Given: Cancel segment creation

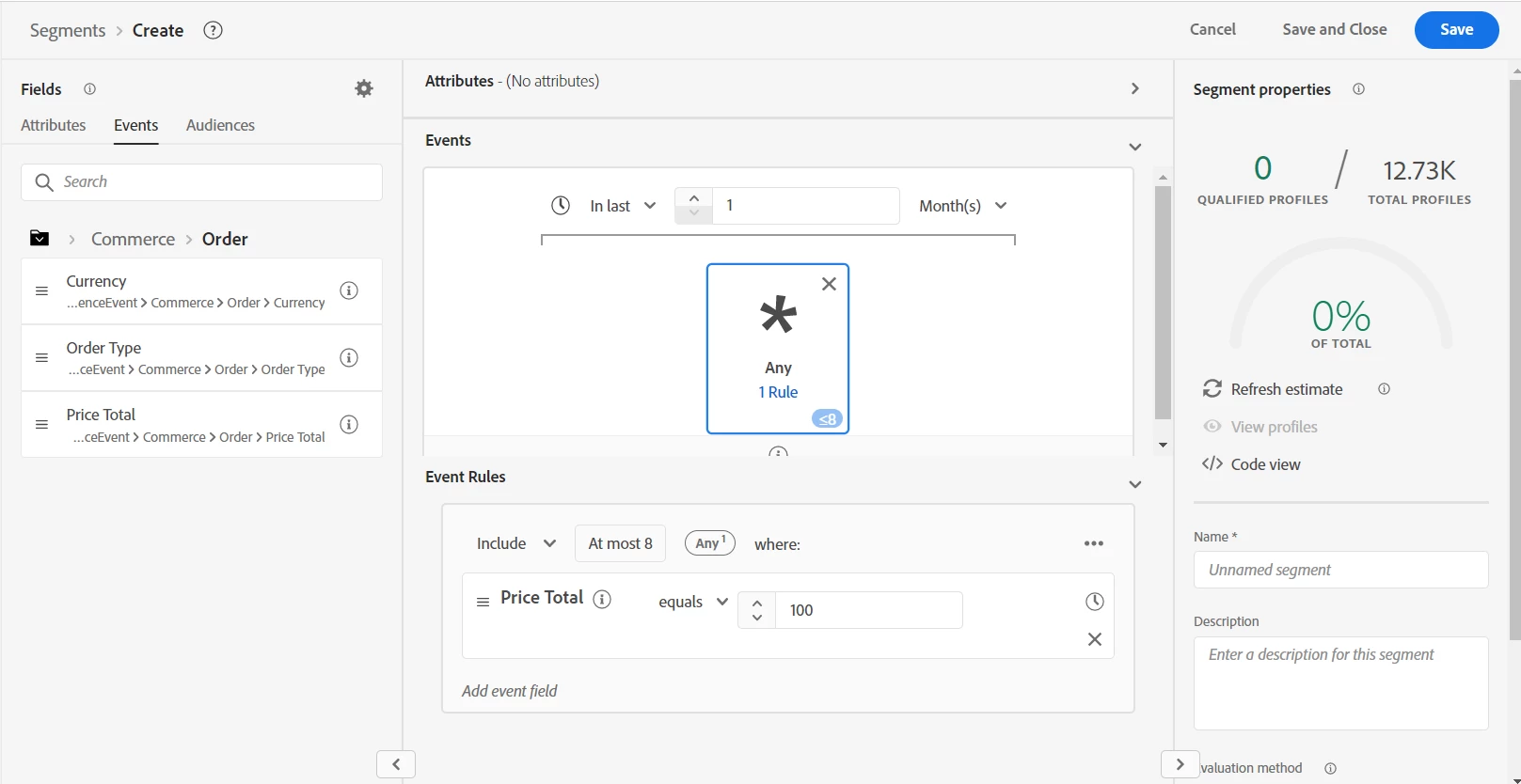Looking at the screenshot, I should click(x=1212, y=29).
